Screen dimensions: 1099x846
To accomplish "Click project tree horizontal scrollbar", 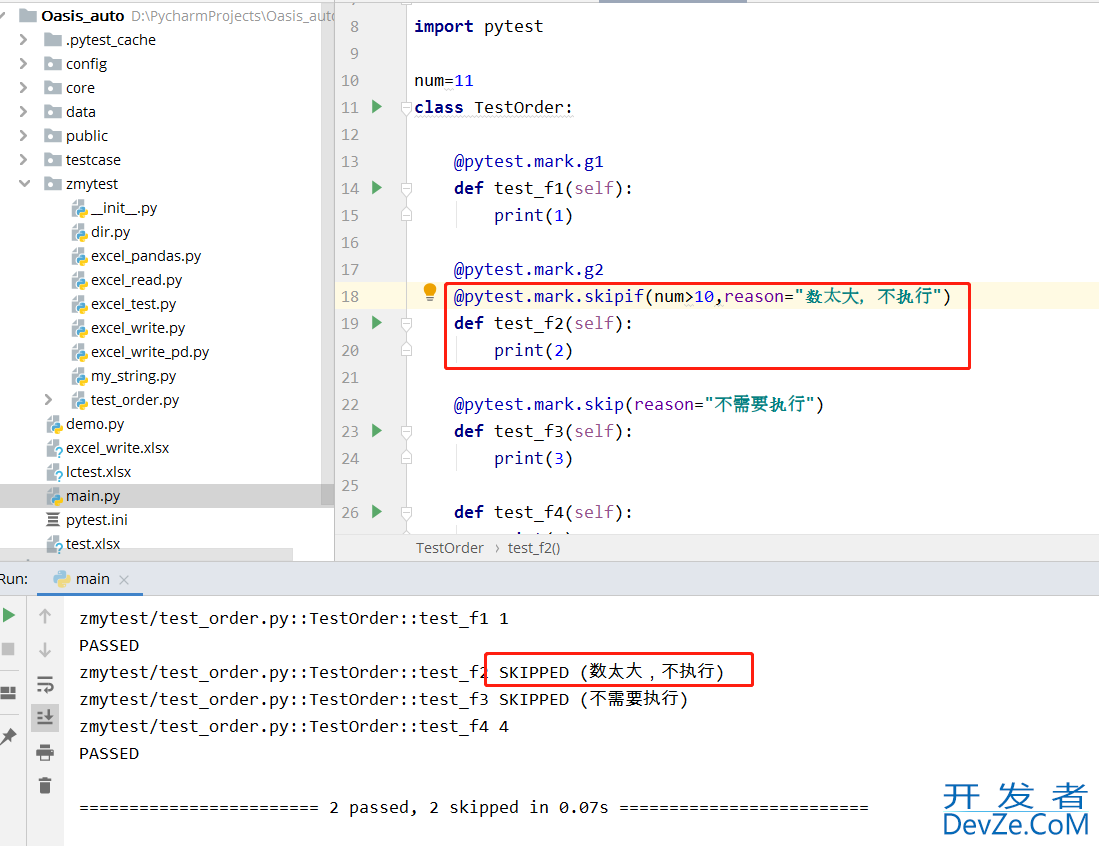I will [x=146, y=554].
